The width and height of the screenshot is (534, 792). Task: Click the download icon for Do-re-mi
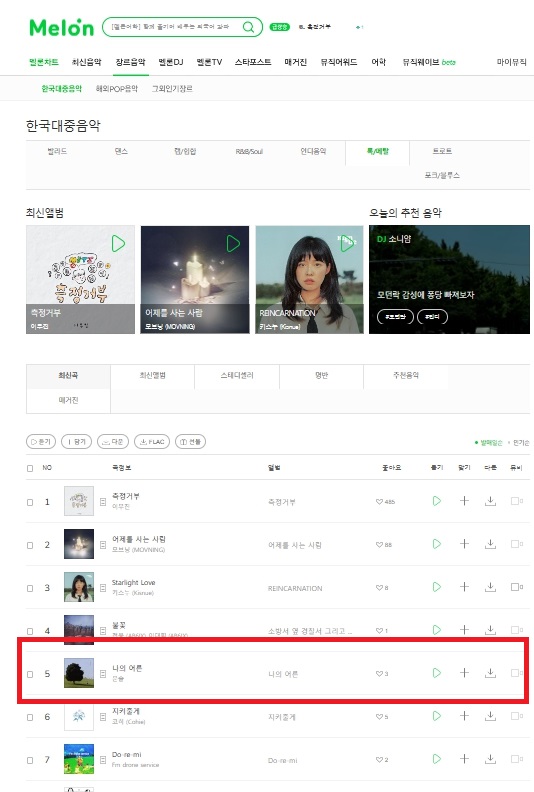pyautogui.click(x=490, y=759)
